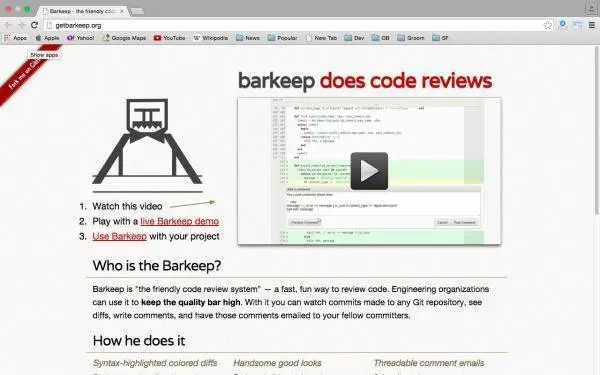Open the Yahoo! bookmark
The height and width of the screenshot is (375, 600).
(80, 38)
